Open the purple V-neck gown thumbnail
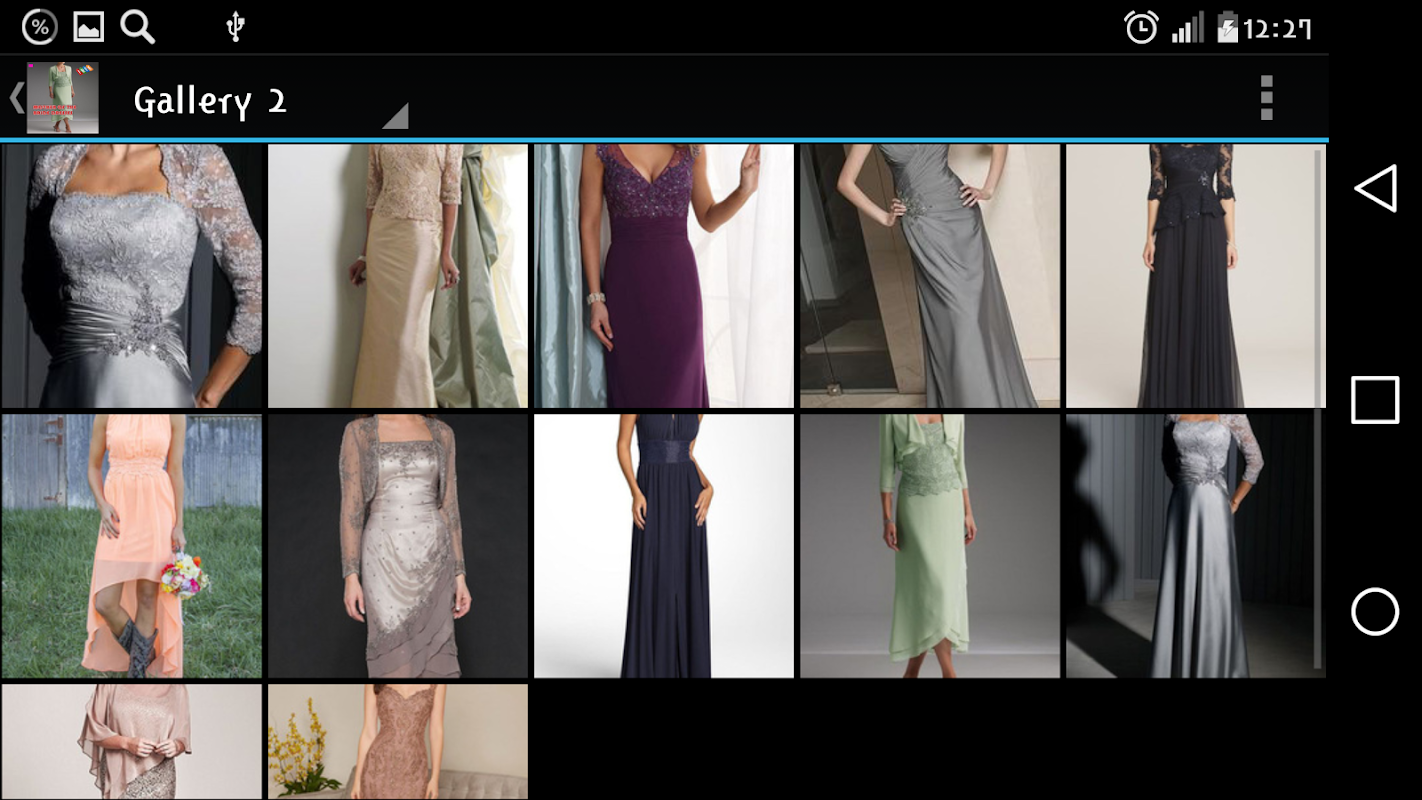 (x=664, y=276)
